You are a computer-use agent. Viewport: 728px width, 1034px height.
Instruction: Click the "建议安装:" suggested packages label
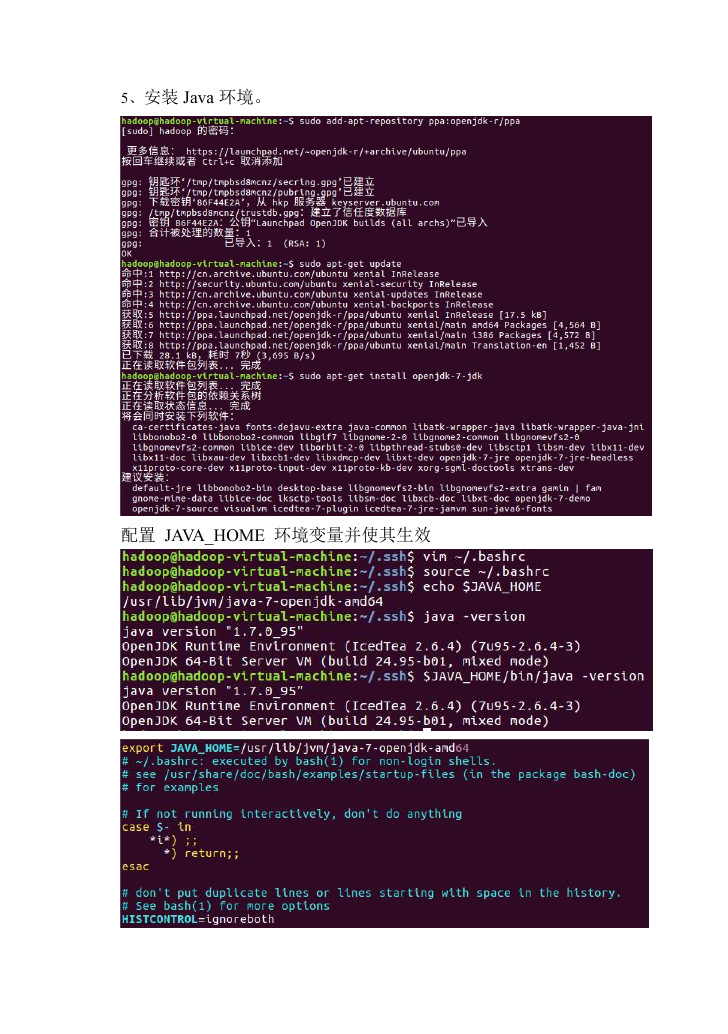coord(145,477)
